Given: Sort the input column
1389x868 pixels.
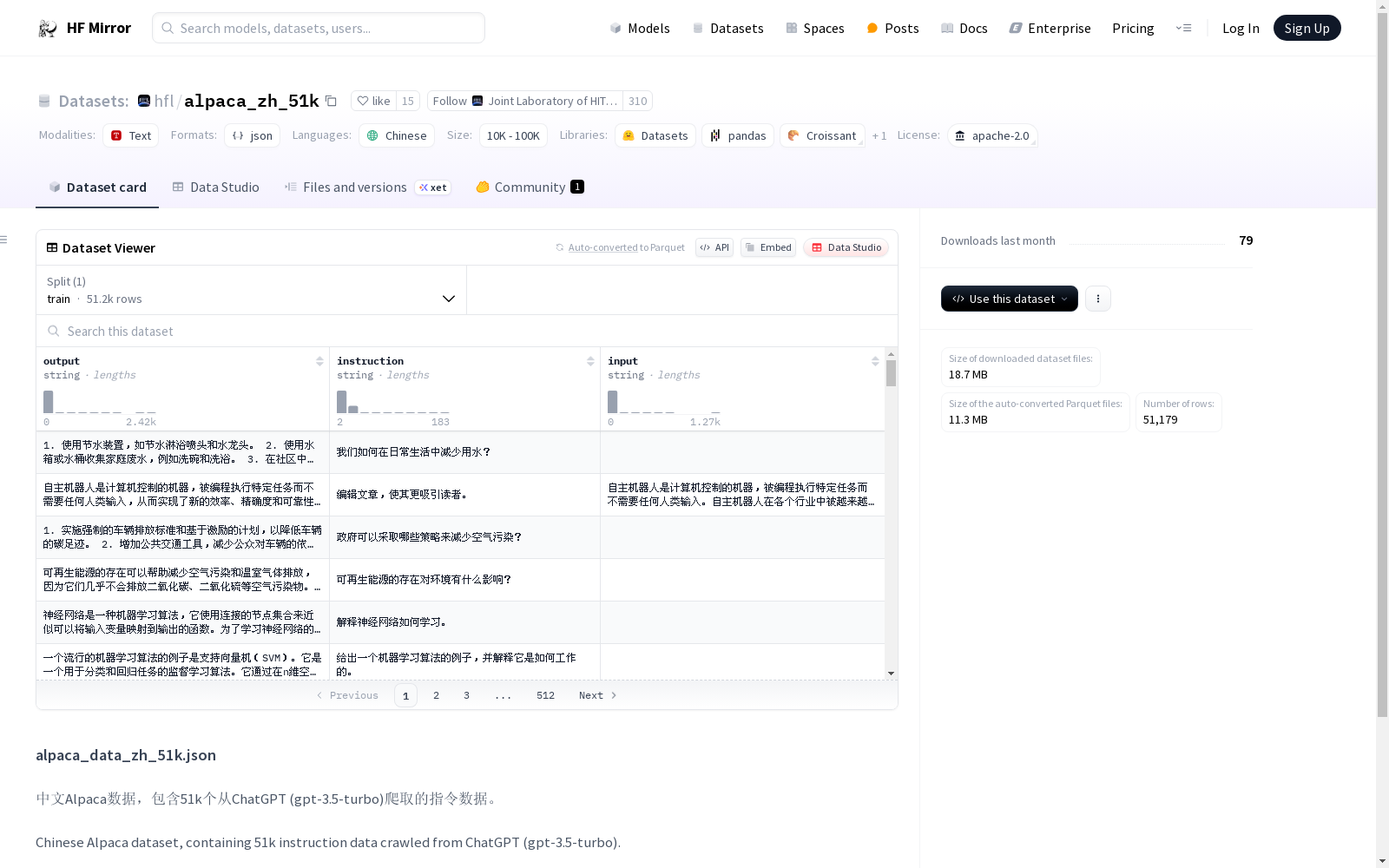Looking at the screenshot, I should coord(875,361).
